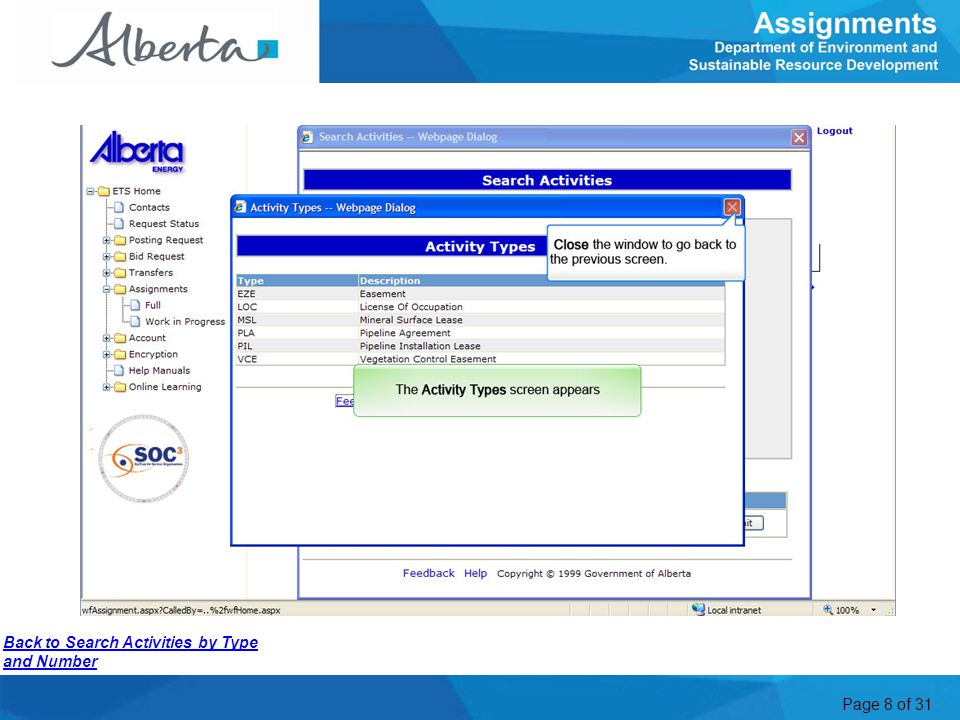The height and width of the screenshot is (720, 960).
Task: Click the Posting Request folder icon
Action: [120, 240]
